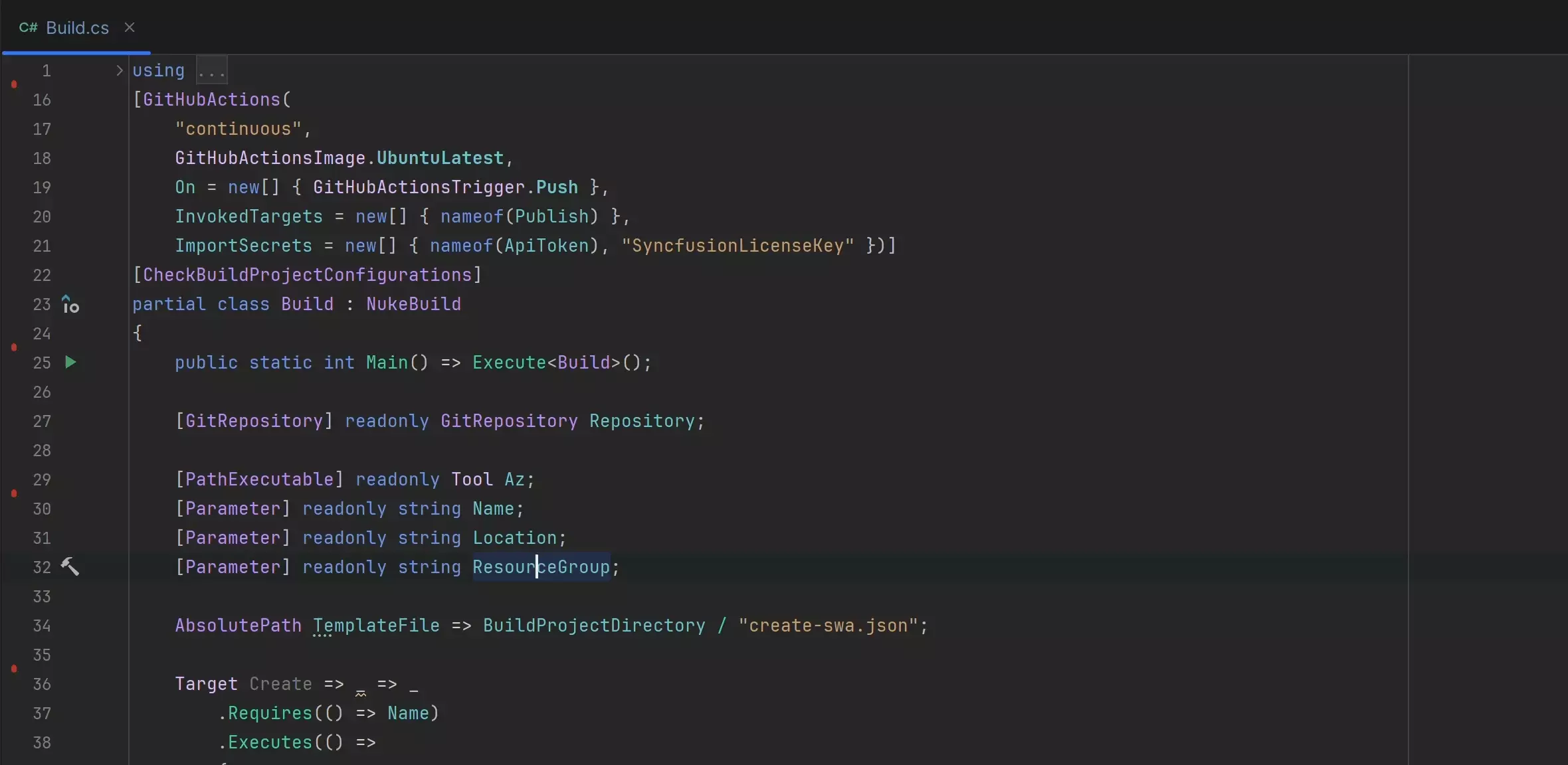Click the dotted hint under TemplateFile
This screenshot has height=765, width=1568.
[322, 636]
